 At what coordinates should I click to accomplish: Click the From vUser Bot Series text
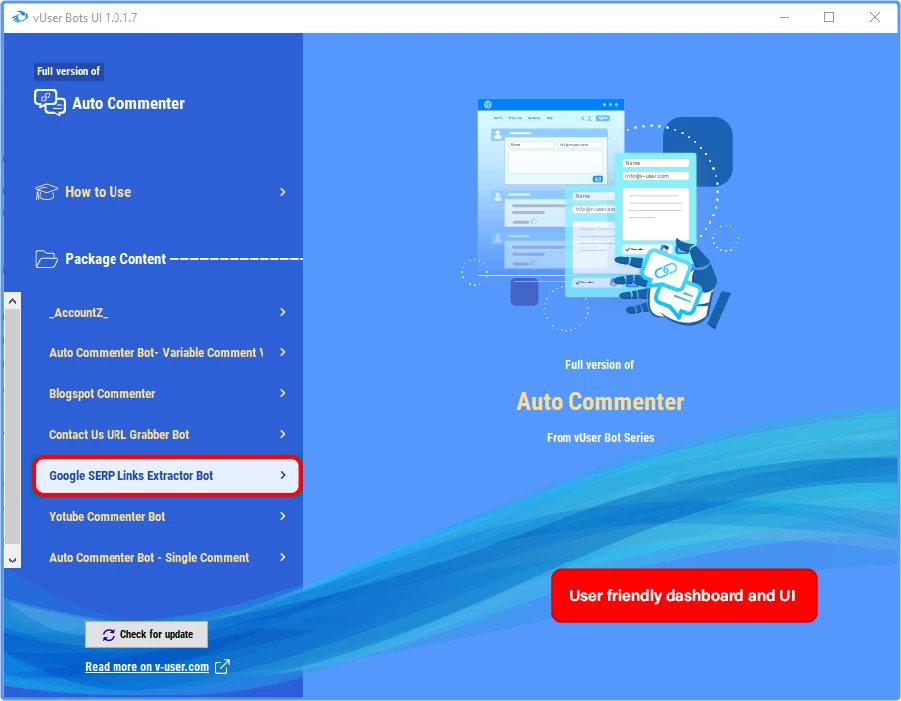point(600,438)
